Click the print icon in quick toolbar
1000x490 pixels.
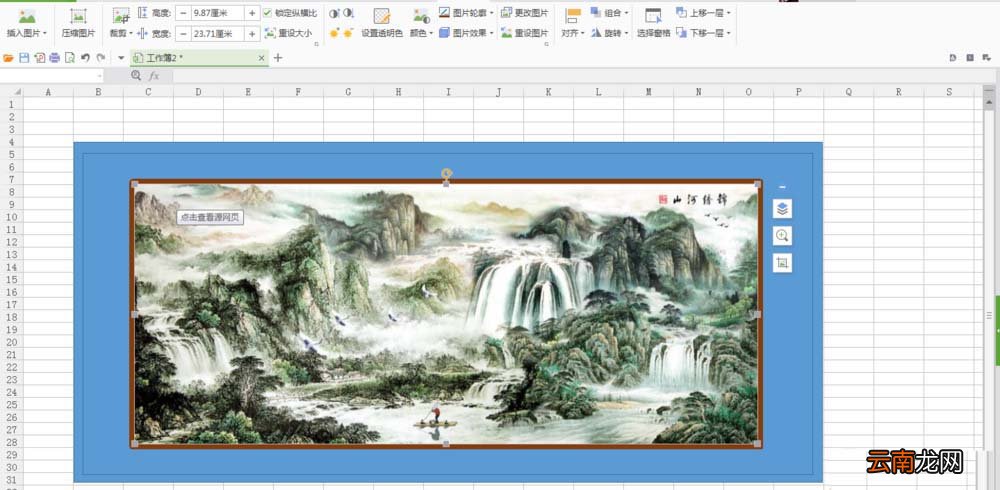coord(55,58)
